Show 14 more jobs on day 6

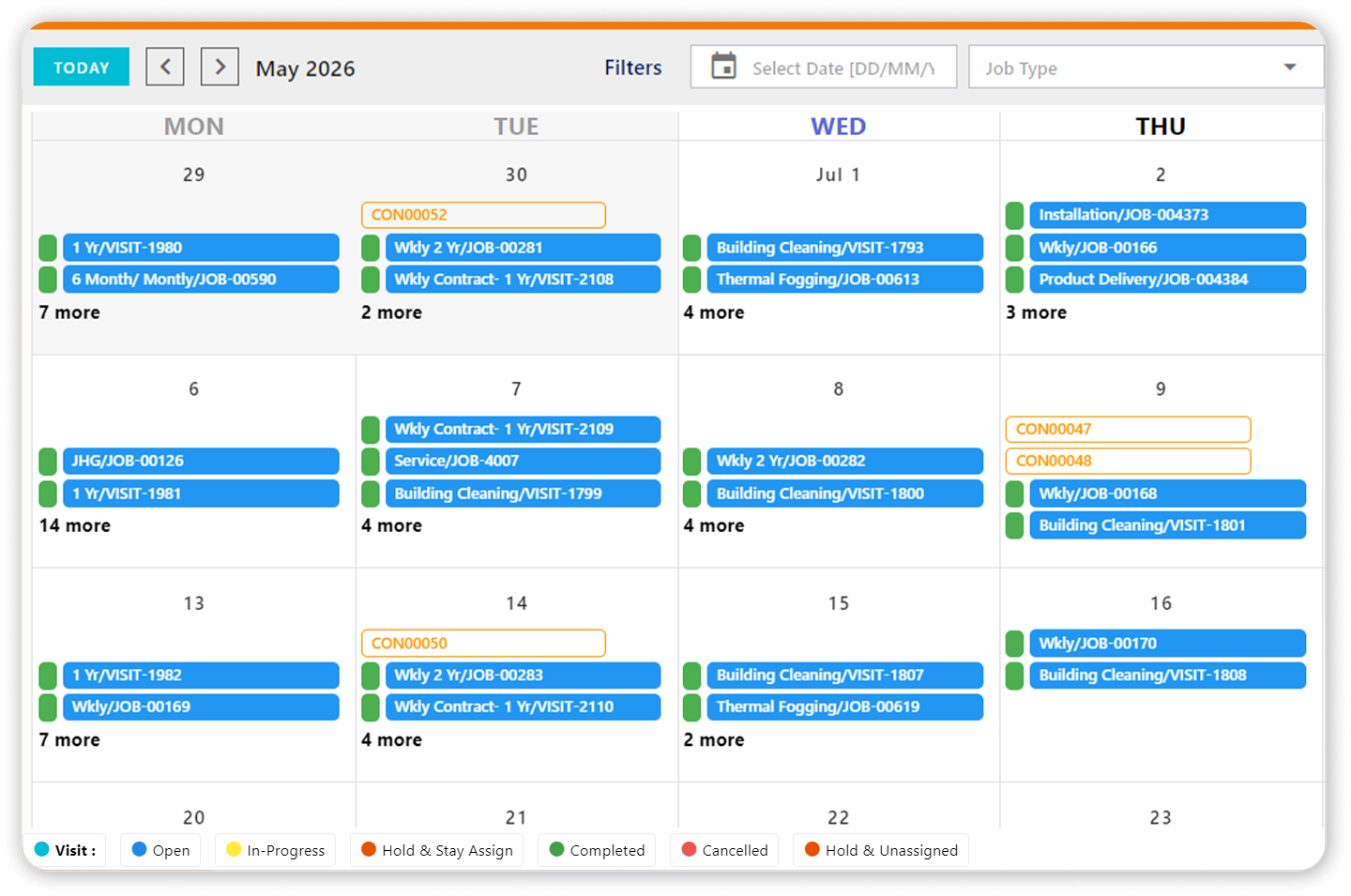75,525
